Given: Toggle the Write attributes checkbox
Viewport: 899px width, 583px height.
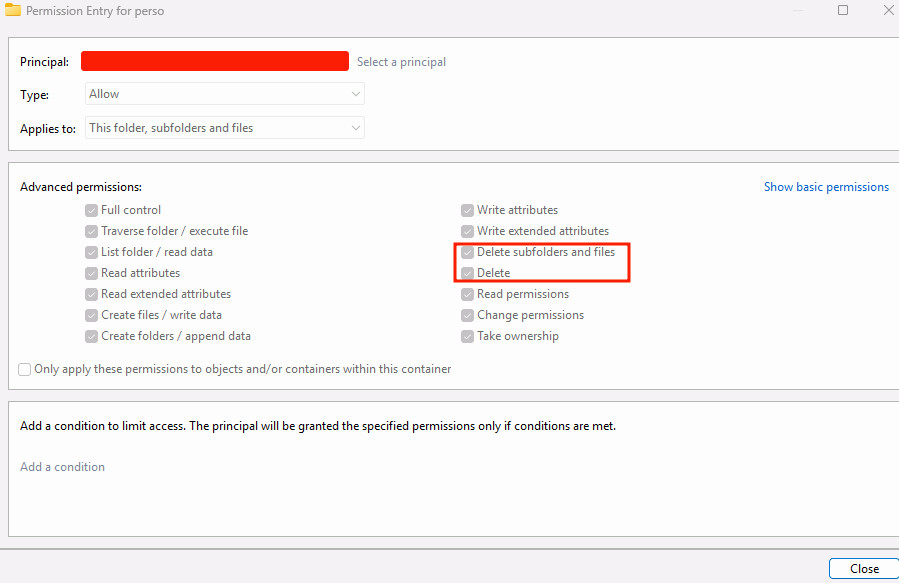Looking at the screenshot, I should click(467, 210).
